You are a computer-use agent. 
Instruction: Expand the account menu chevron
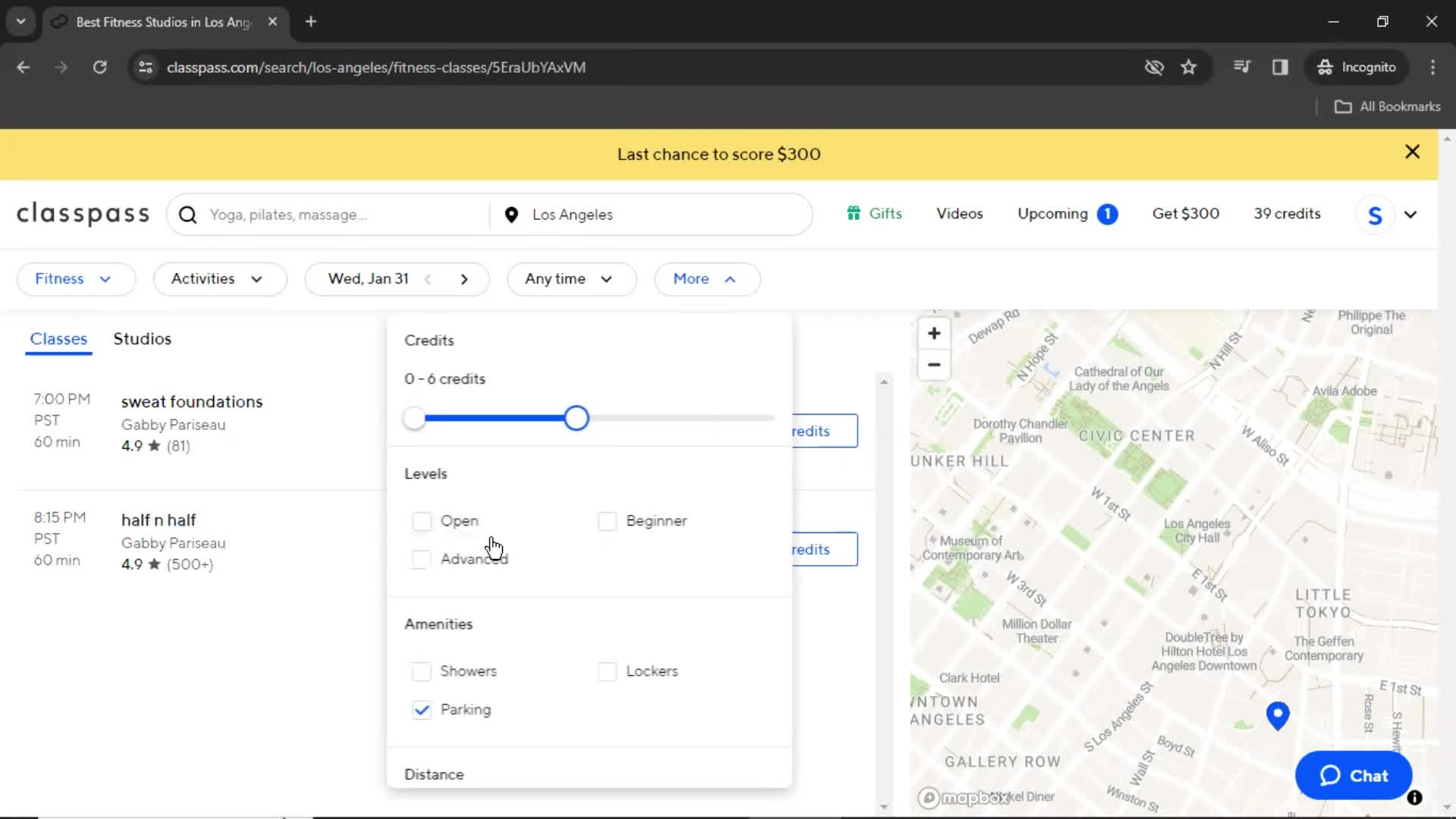pos(1410,215)
